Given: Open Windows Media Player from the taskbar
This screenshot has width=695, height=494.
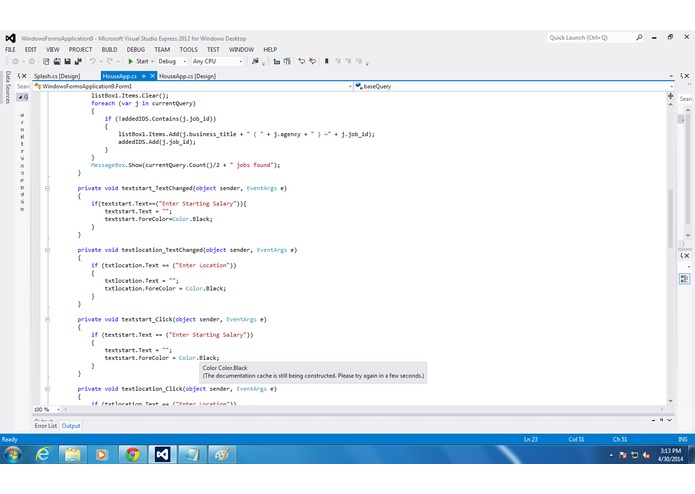Looking at the screenshot, I should pos(102,455).
